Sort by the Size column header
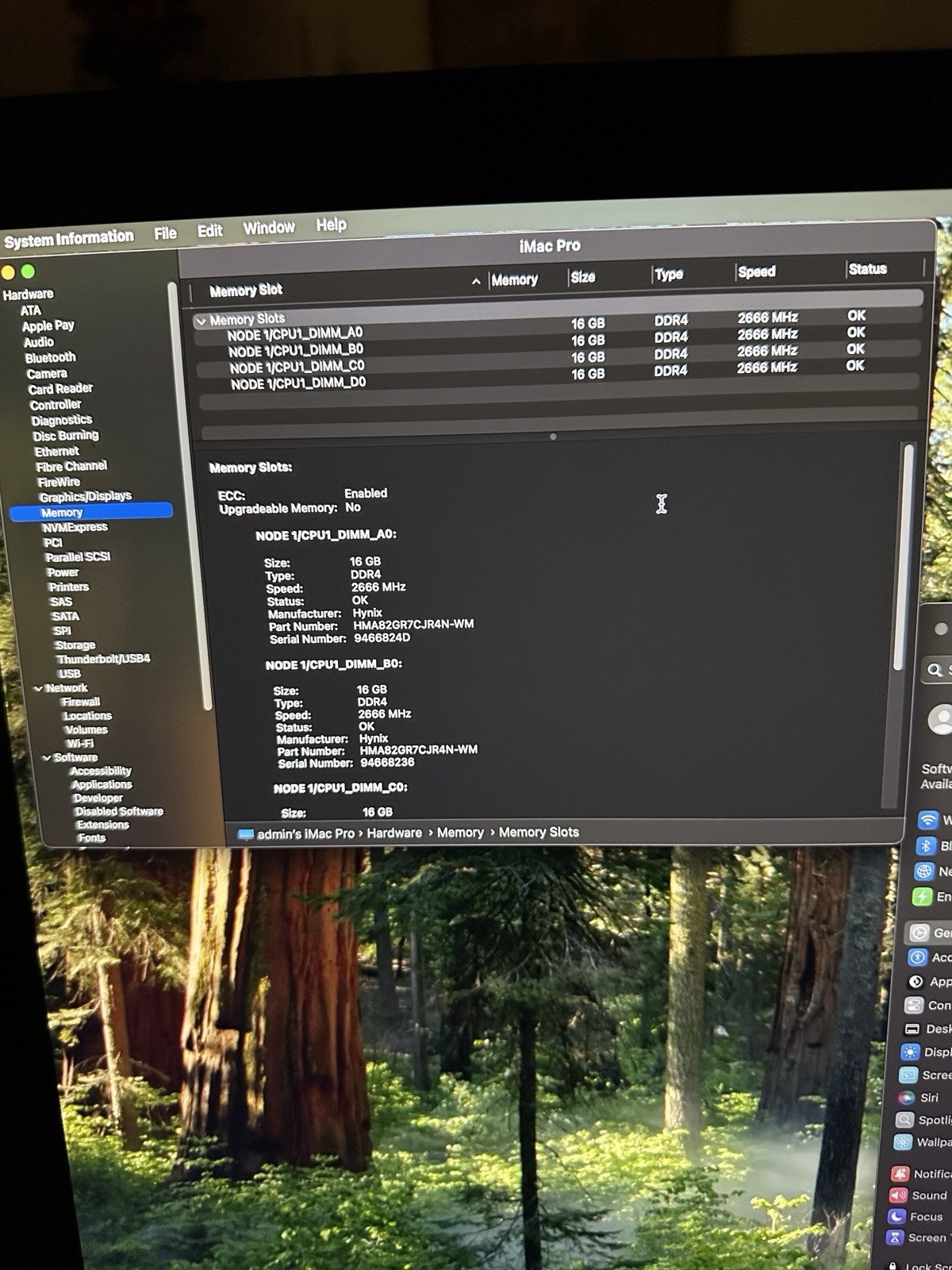Image resolution: width=952 pixels, height=1270 pixels. [582, 277]
